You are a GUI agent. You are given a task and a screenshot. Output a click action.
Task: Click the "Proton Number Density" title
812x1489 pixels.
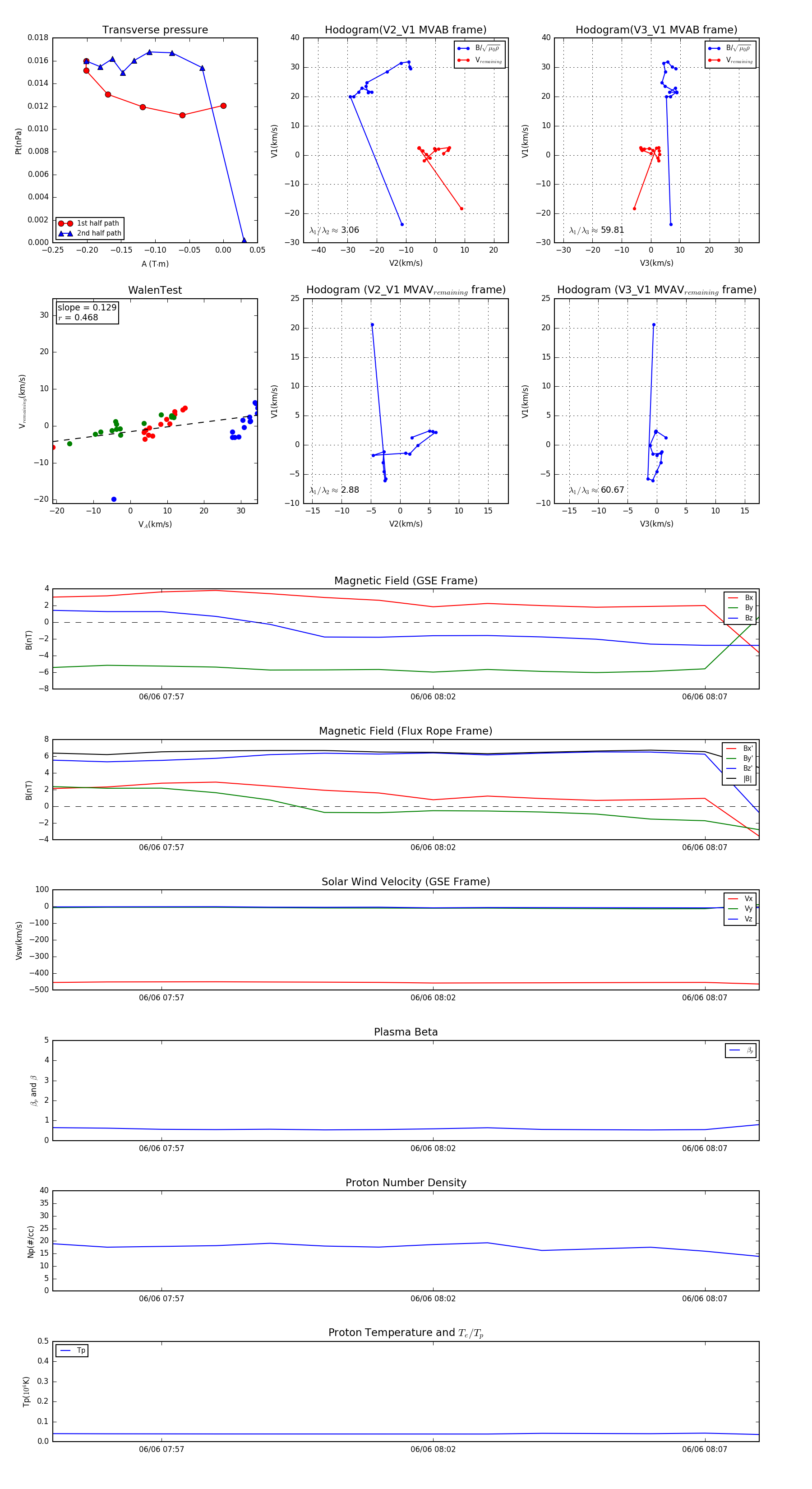click(406, 1183)
